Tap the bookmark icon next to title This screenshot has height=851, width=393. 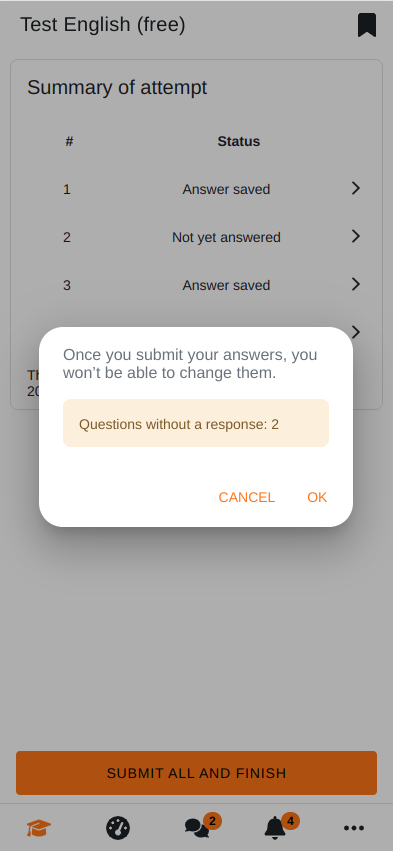366,25
